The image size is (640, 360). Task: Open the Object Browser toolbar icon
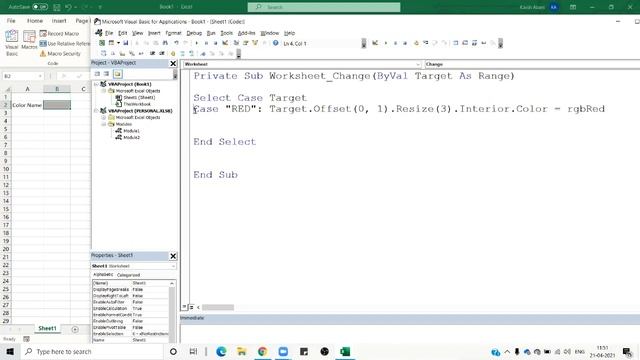(x=255, y=43)
